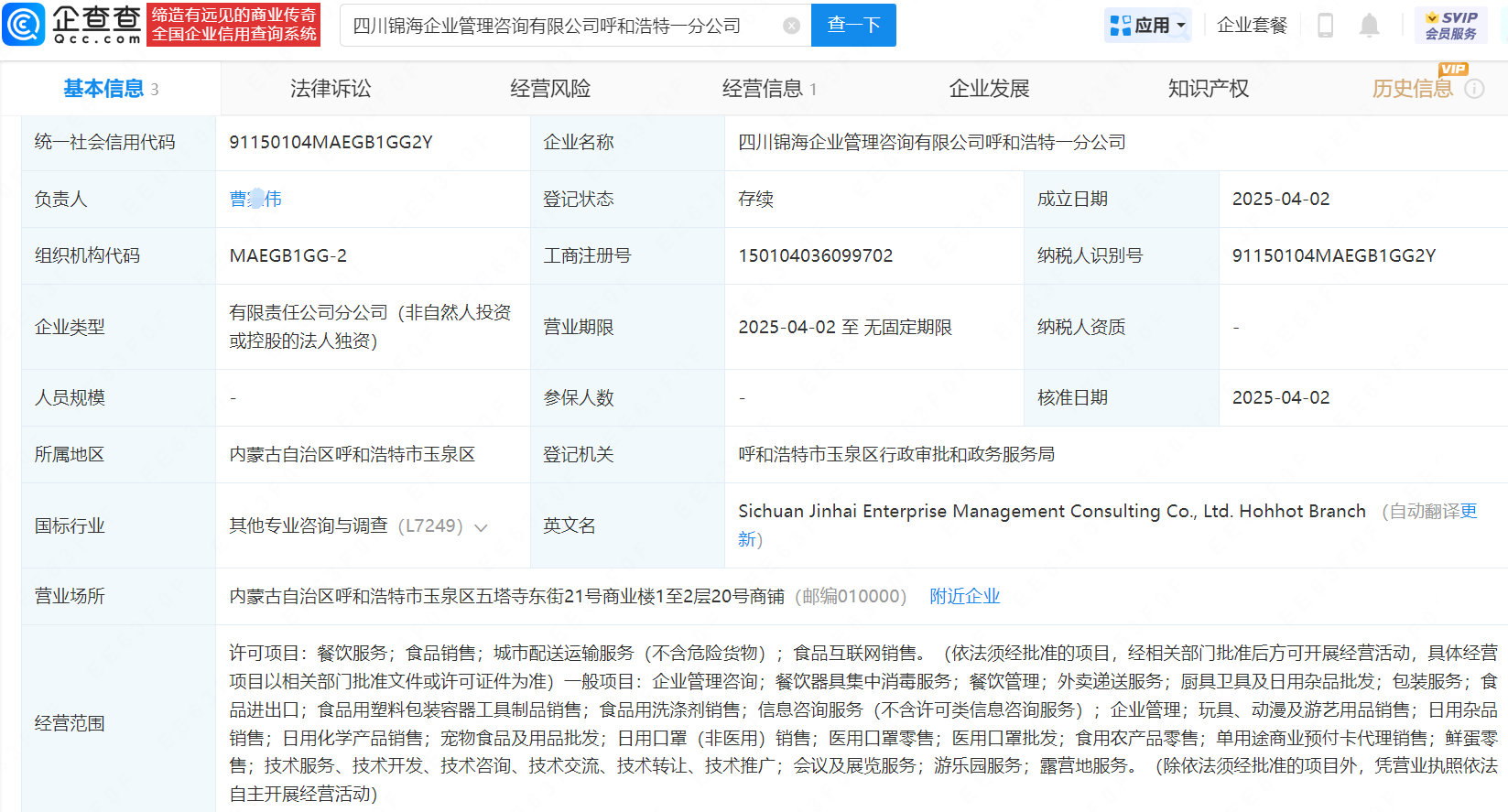Click the Qcc.com logo icon
1508x812 pixels.
point(24,25)
